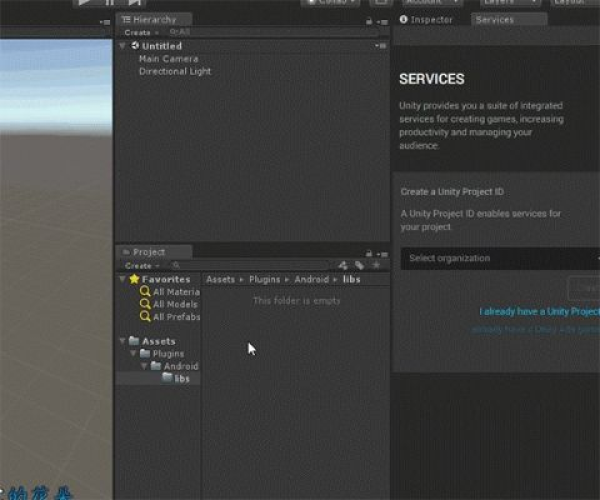Click the 'Create a Unity Project ID' text

452,192
